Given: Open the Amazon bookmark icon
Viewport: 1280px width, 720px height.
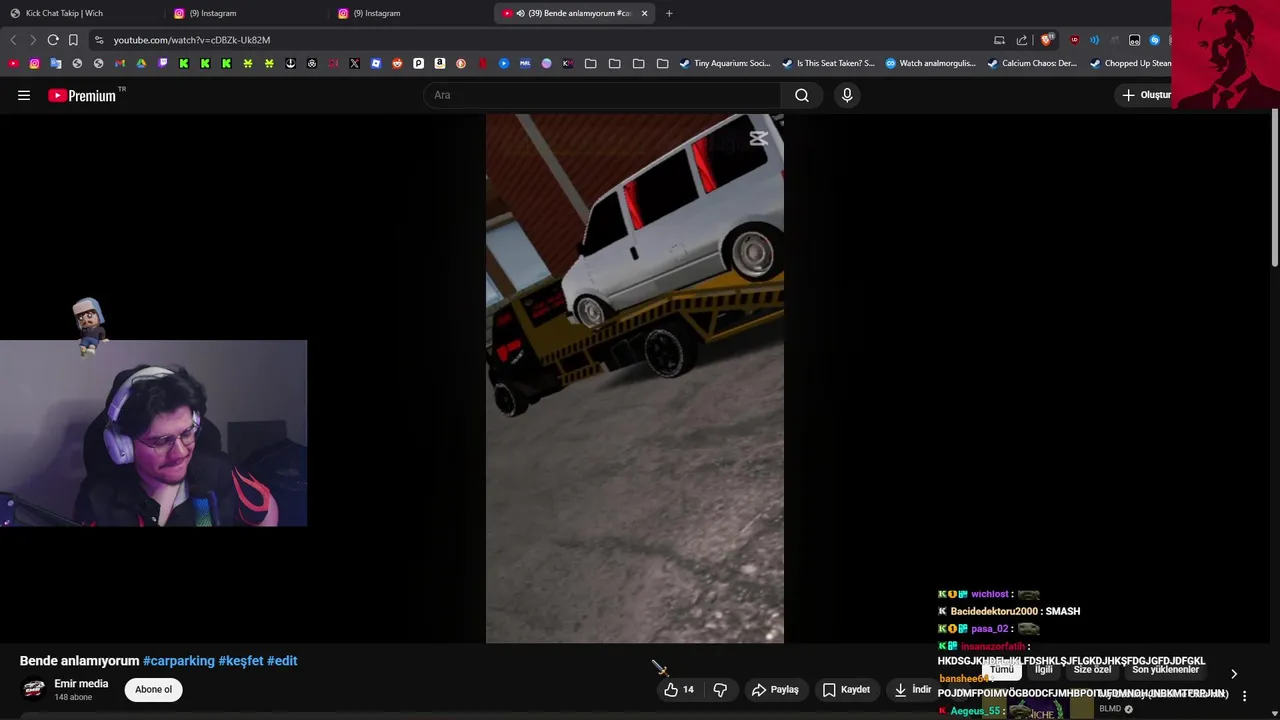Looking at the screenshot, I should pyautogui.click(x=440, y=63).
